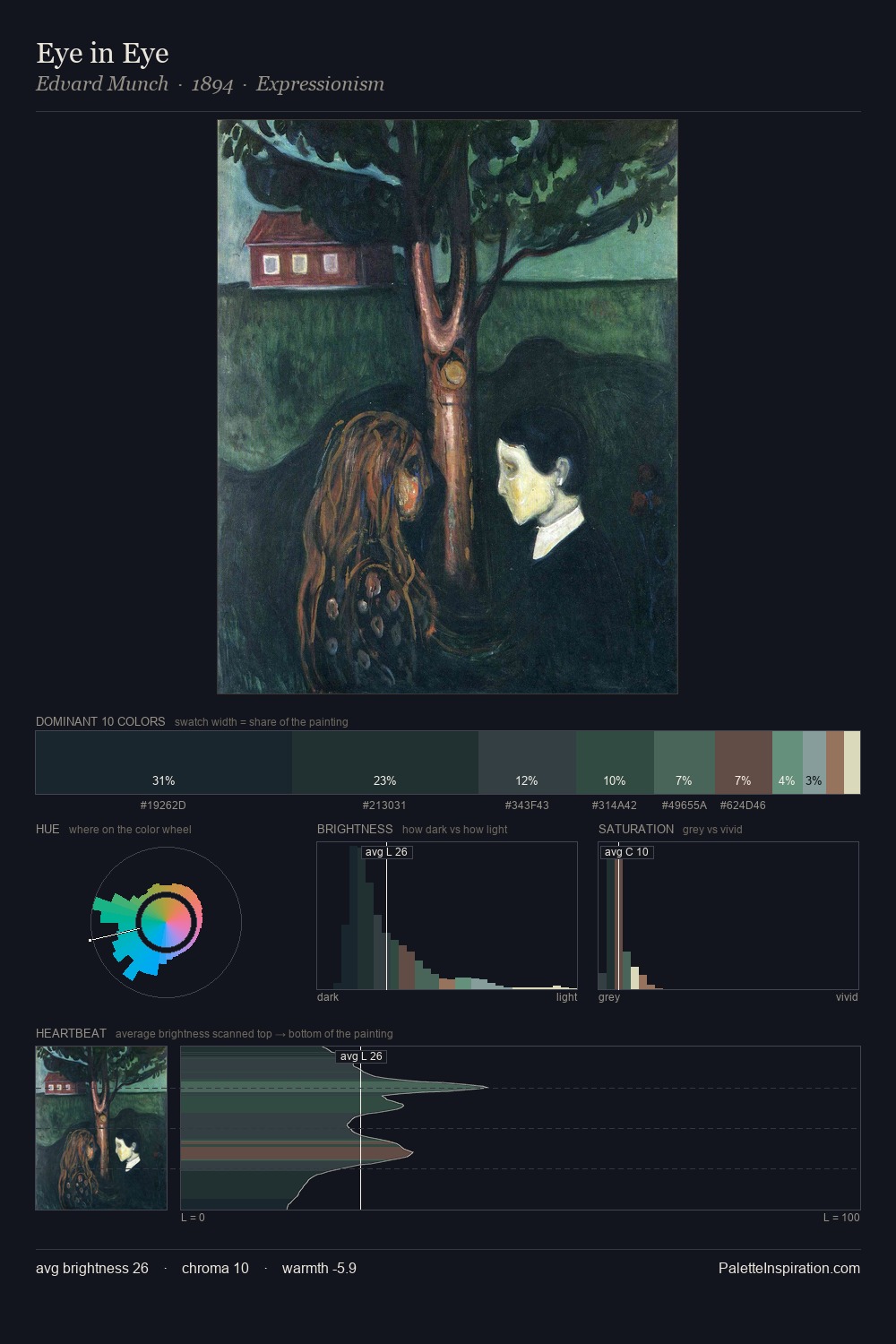Click the 'avg L 26' label in brightness chart

[386, 852]
